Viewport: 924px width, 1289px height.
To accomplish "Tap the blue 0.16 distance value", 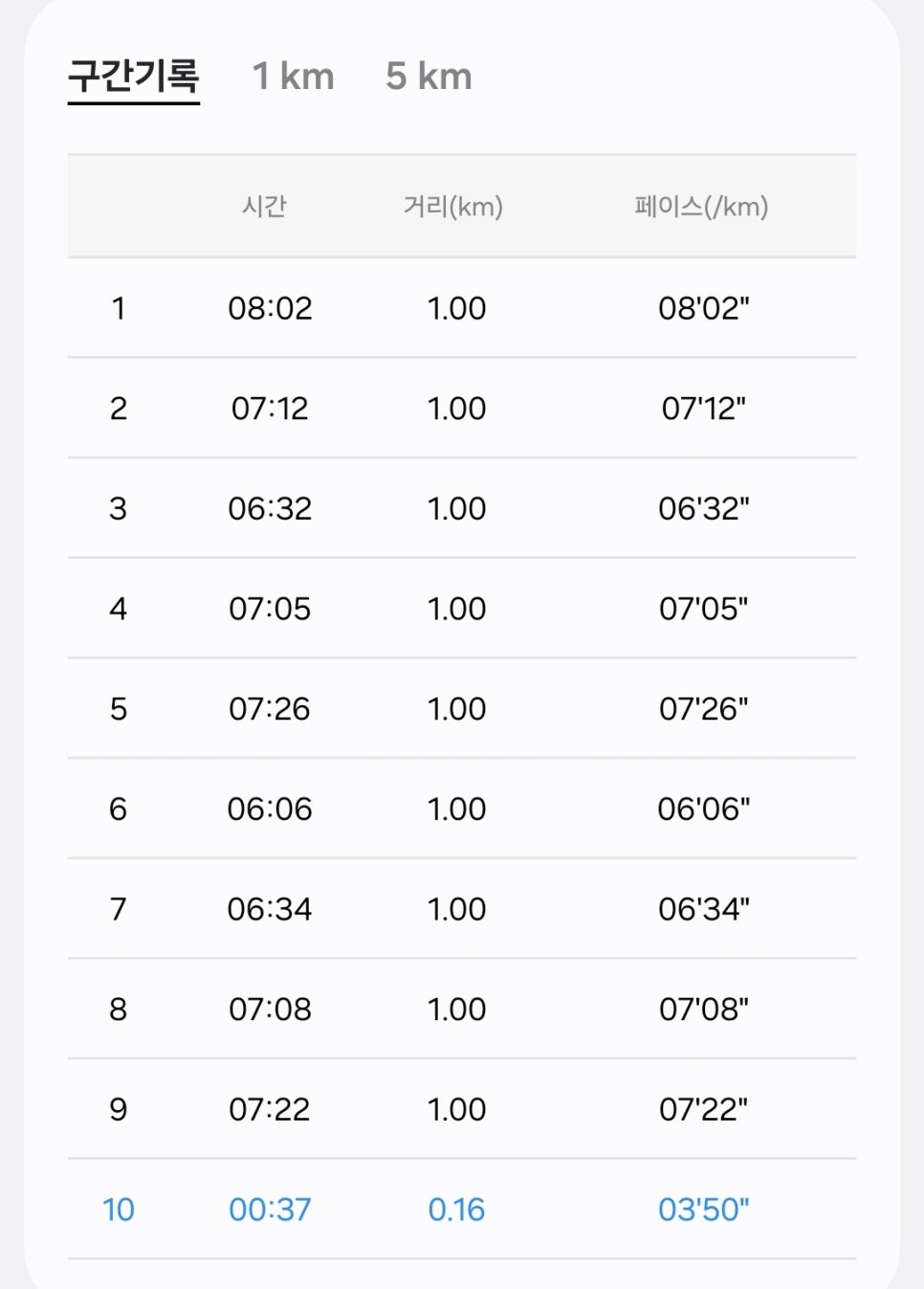I will click(x=456, y=1210).
